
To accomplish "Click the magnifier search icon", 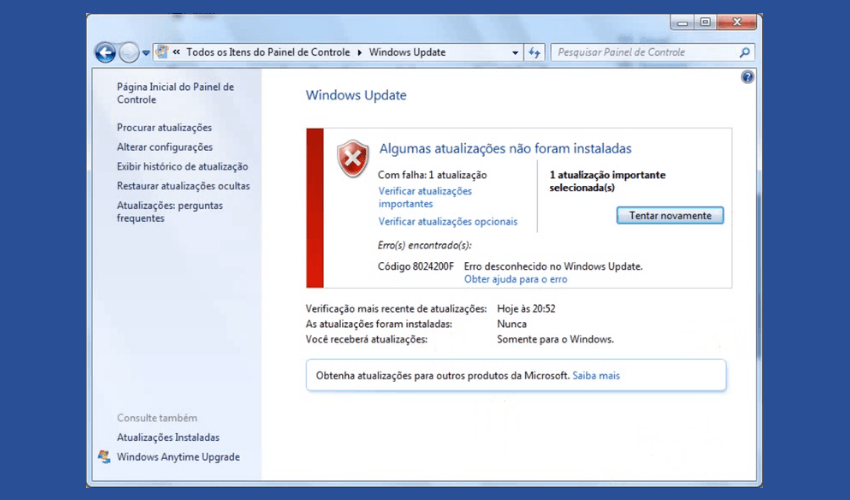I will pyautogui.click(x=745, y=53).
